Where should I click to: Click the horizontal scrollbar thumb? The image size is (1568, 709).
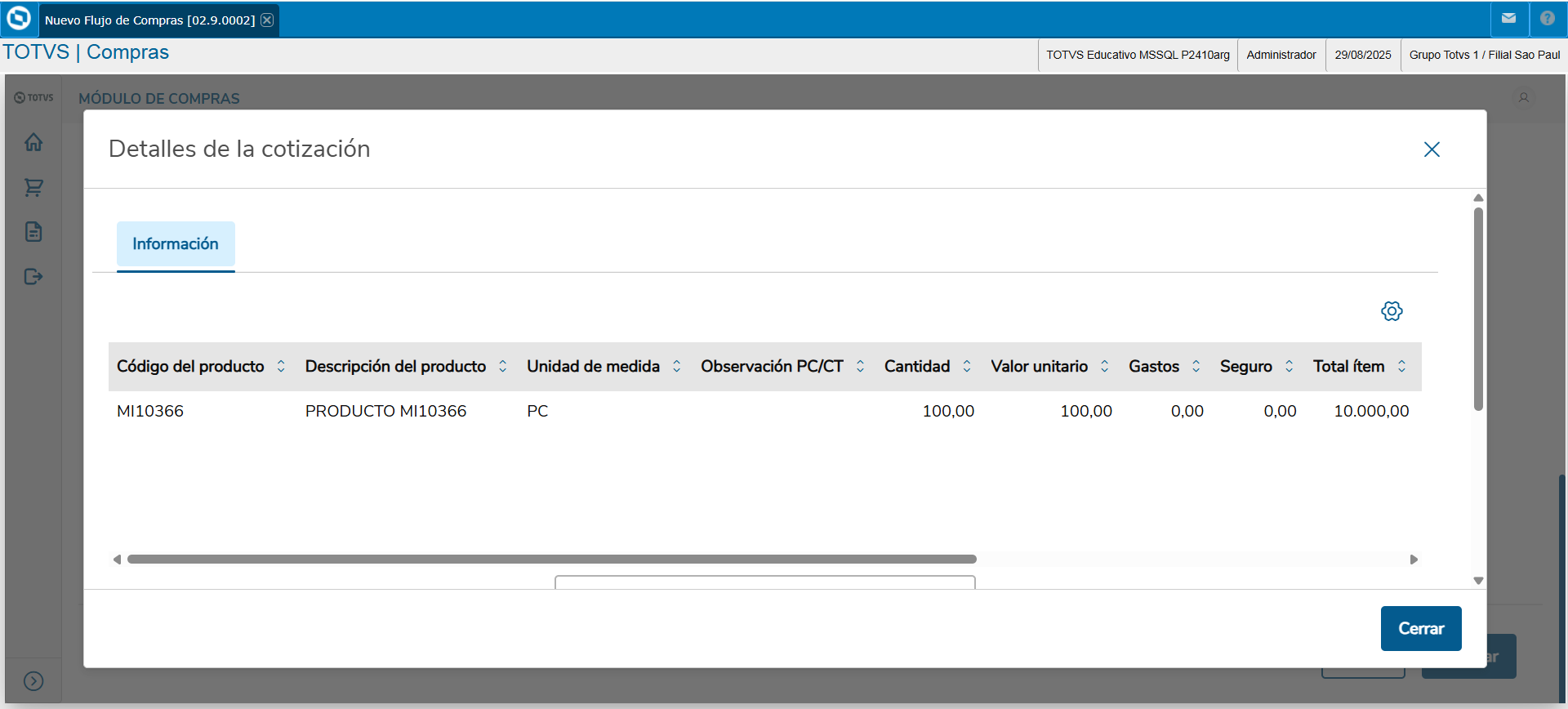pos(552,560)
